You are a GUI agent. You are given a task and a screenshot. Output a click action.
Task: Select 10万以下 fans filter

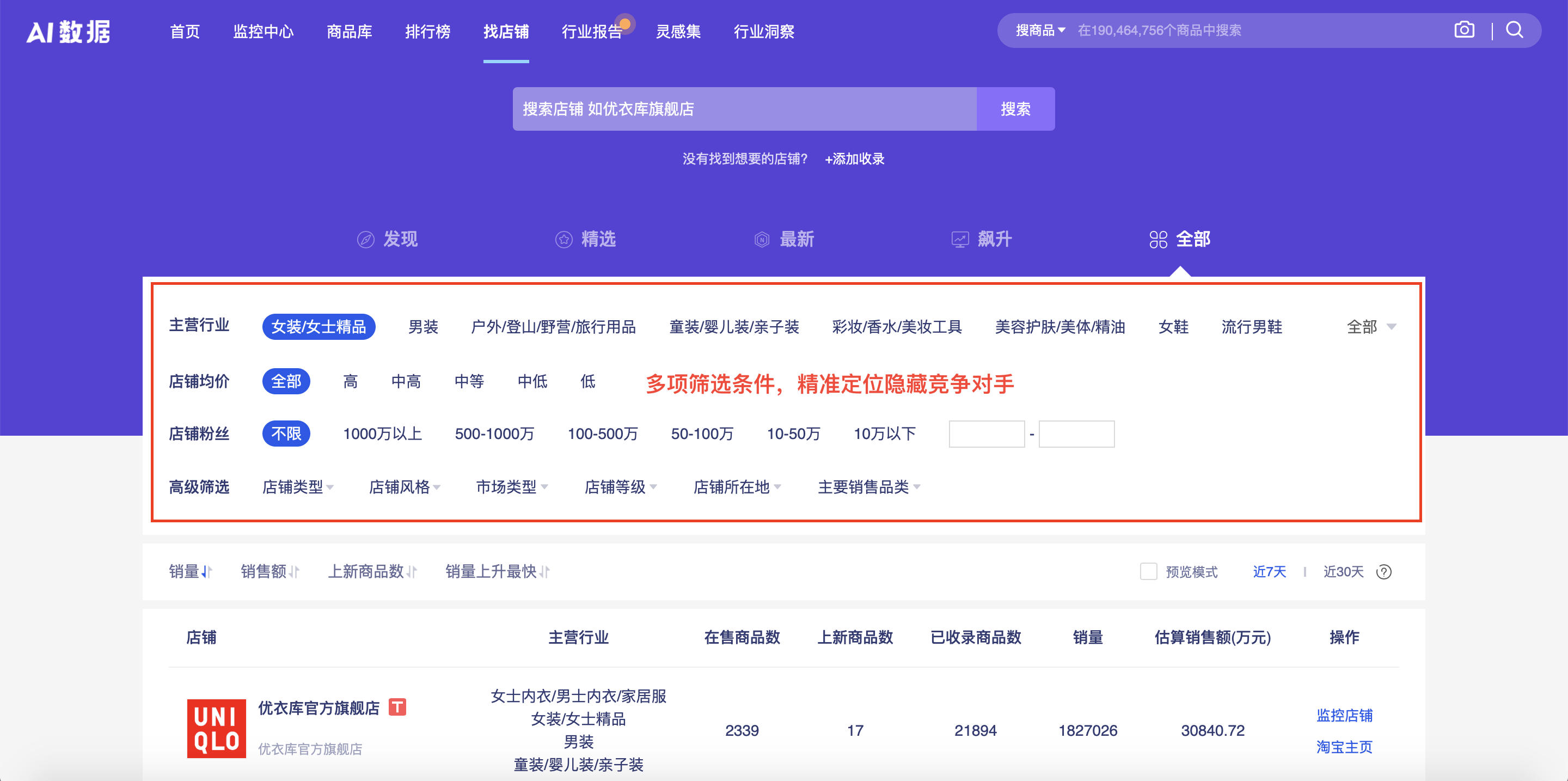pos(884,434)
